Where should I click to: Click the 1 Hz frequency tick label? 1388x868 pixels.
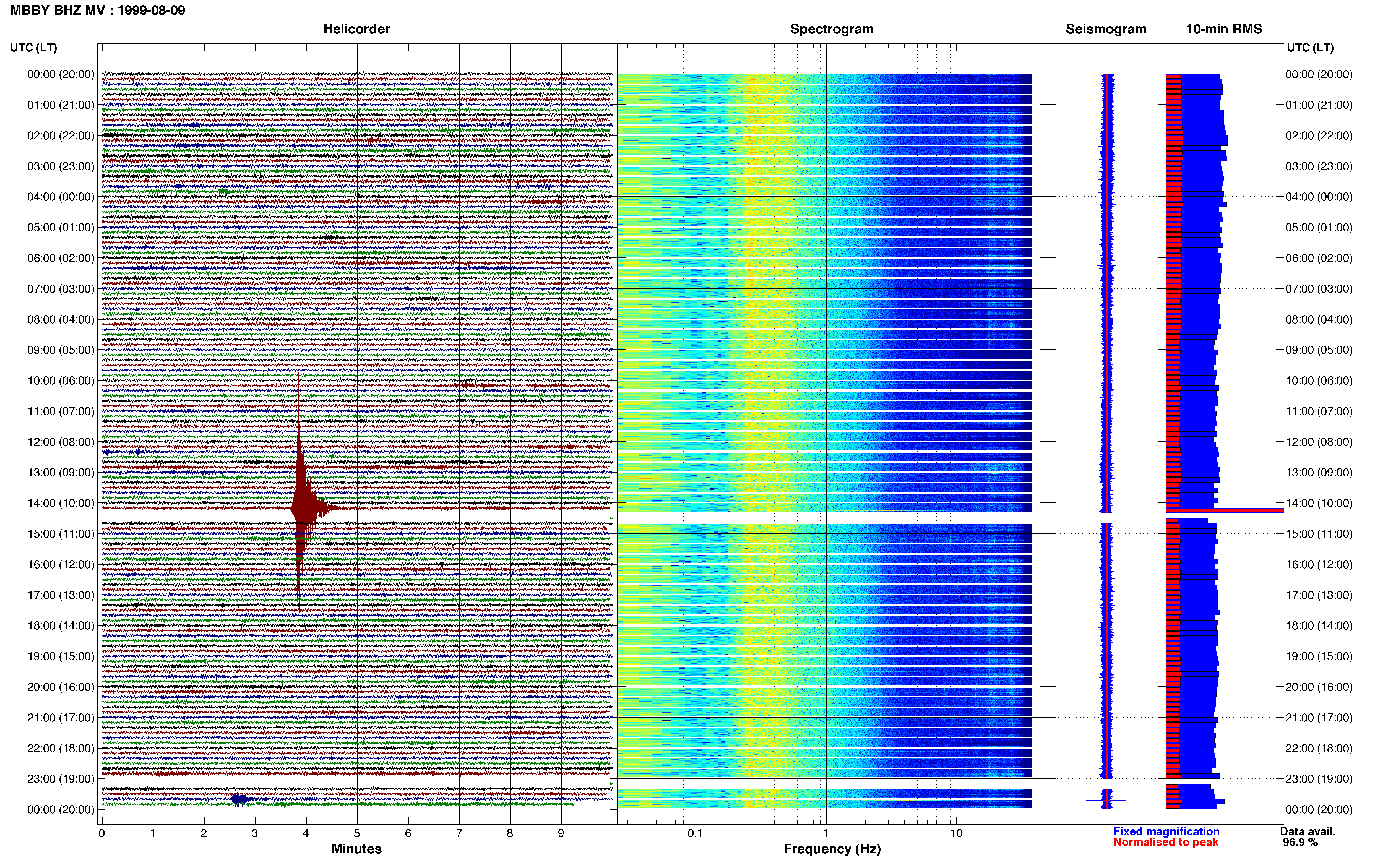[825, 833]
